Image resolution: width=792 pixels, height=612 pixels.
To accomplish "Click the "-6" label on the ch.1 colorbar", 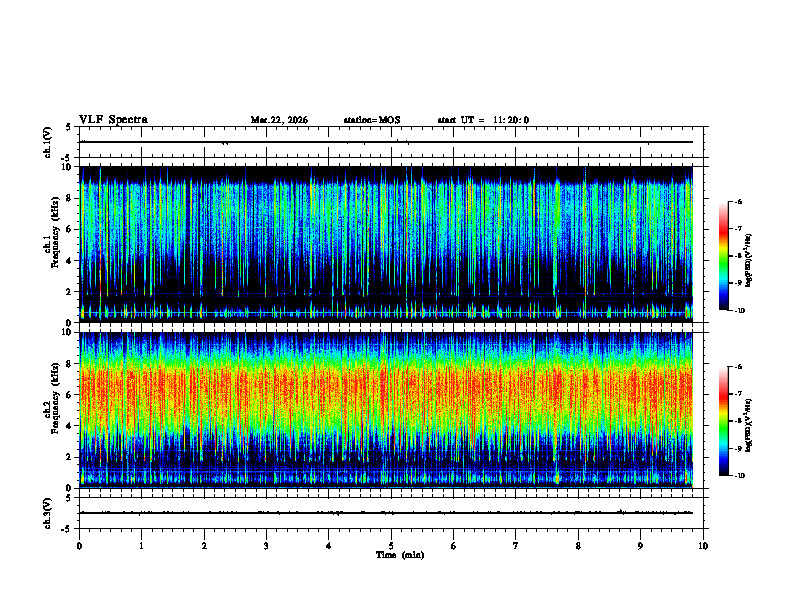I will [x=738, y=201].
